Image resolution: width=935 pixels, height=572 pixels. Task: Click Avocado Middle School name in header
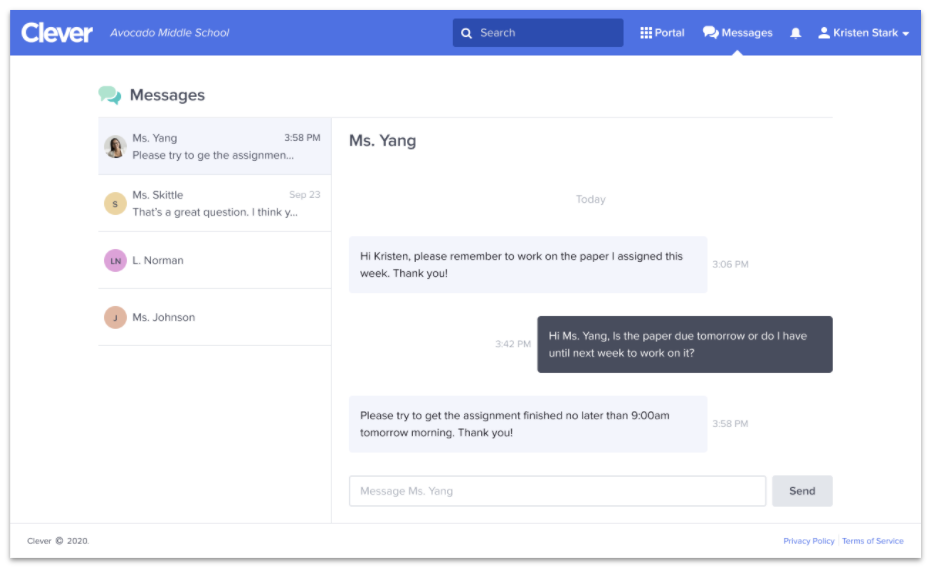point(169,33)
